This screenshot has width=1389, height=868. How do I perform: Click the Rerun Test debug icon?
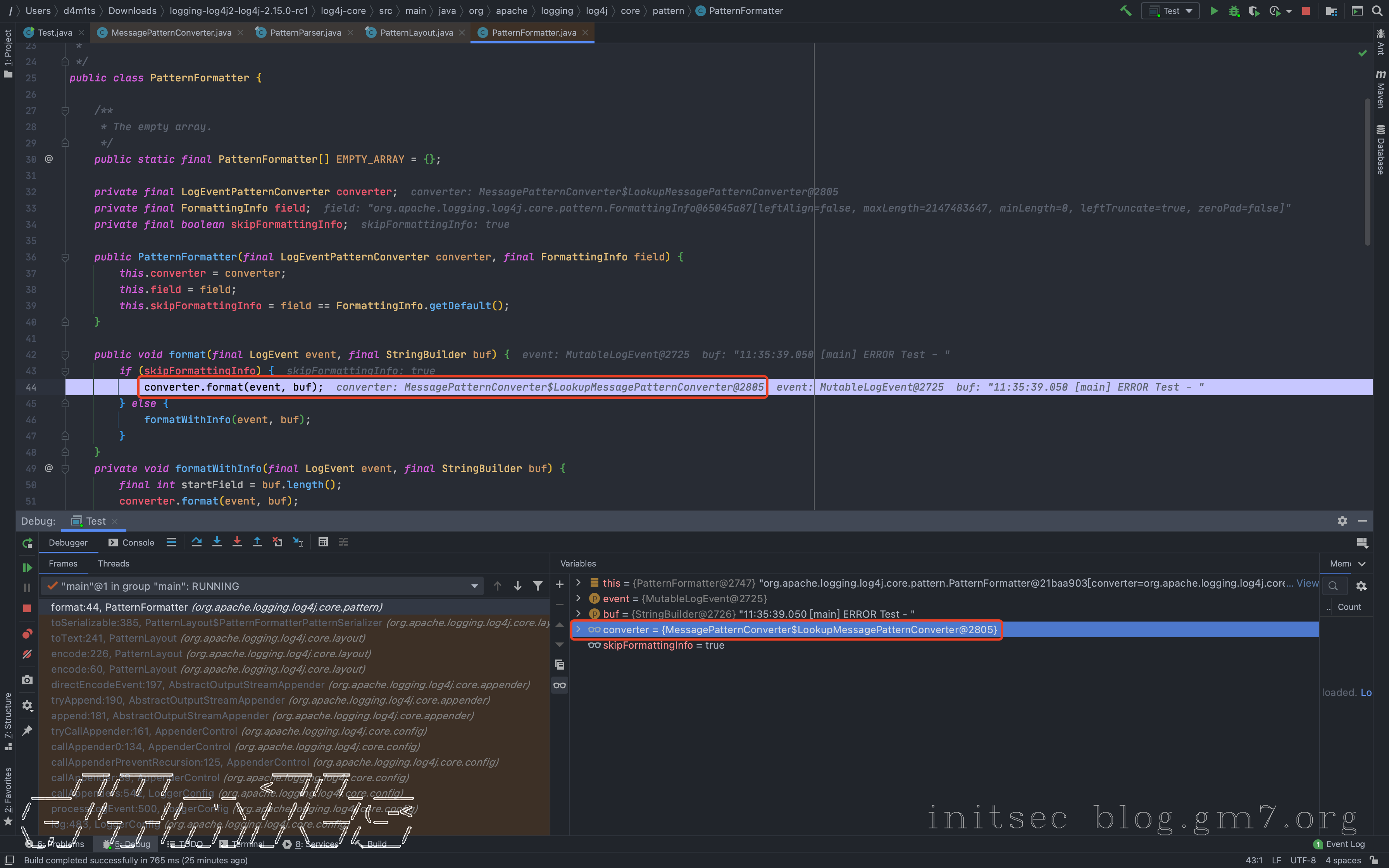pos(27,543)
